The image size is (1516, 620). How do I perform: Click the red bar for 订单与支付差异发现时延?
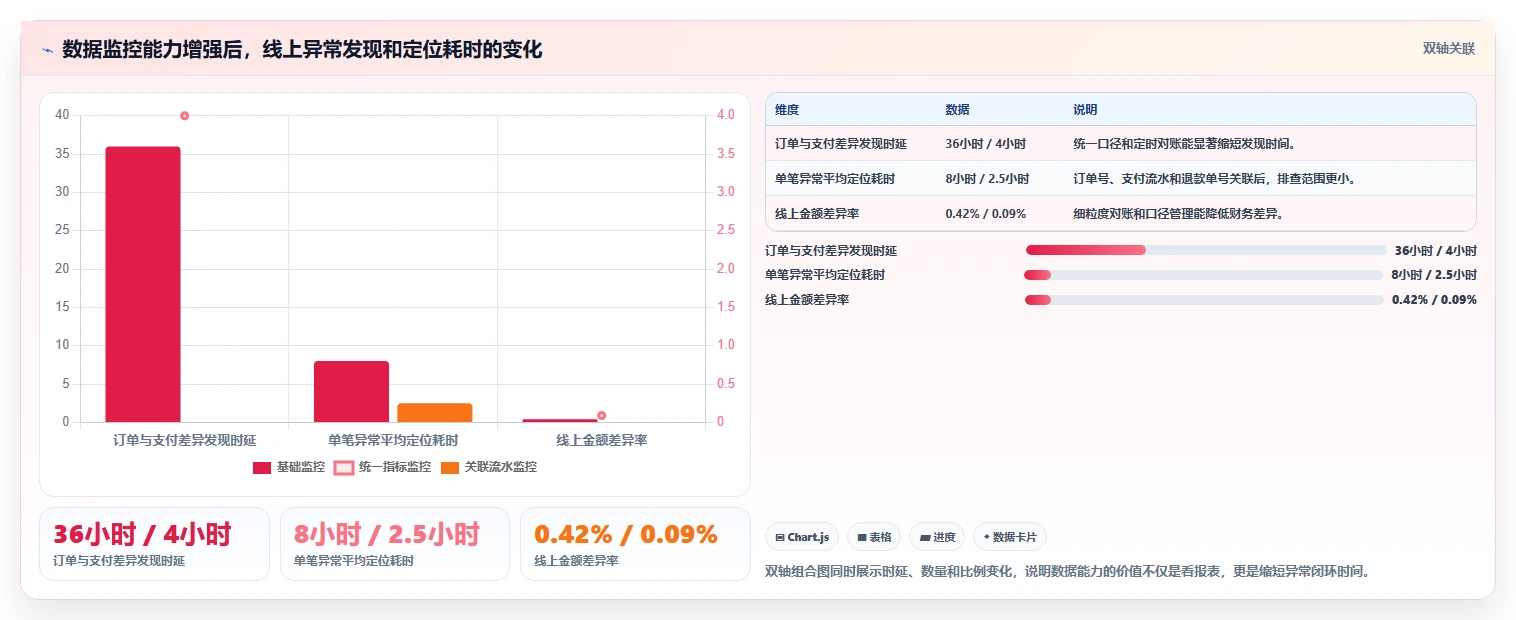(143, 284)
